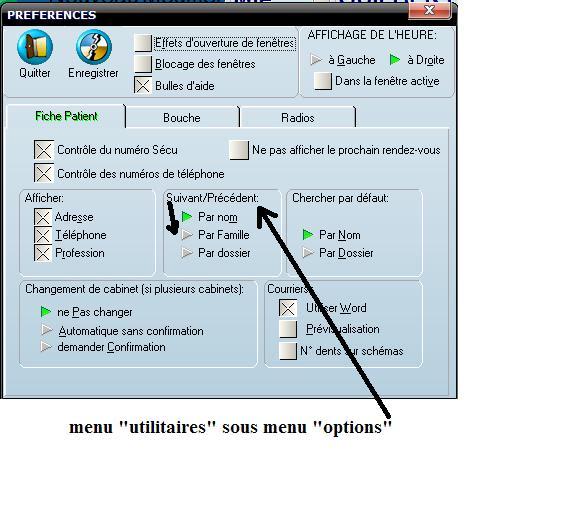Click the Enregistrer disc icon

pyautogui.click(x=94, y=47)
